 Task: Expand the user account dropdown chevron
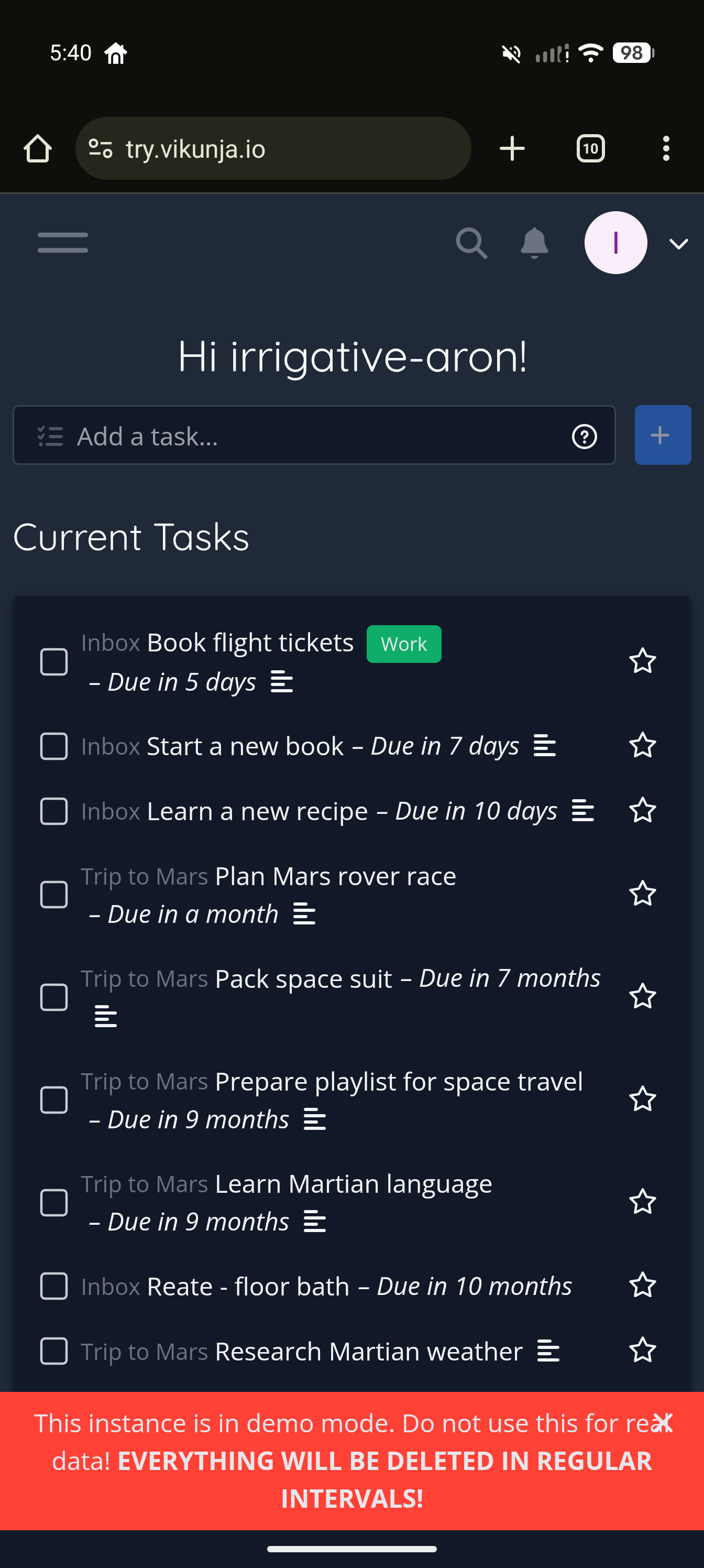pos(678,244)
